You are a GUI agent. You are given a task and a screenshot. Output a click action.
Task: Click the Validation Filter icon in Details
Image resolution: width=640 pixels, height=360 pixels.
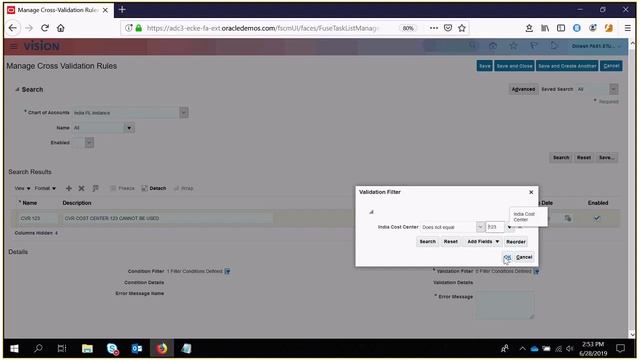[x=536, y=271]
